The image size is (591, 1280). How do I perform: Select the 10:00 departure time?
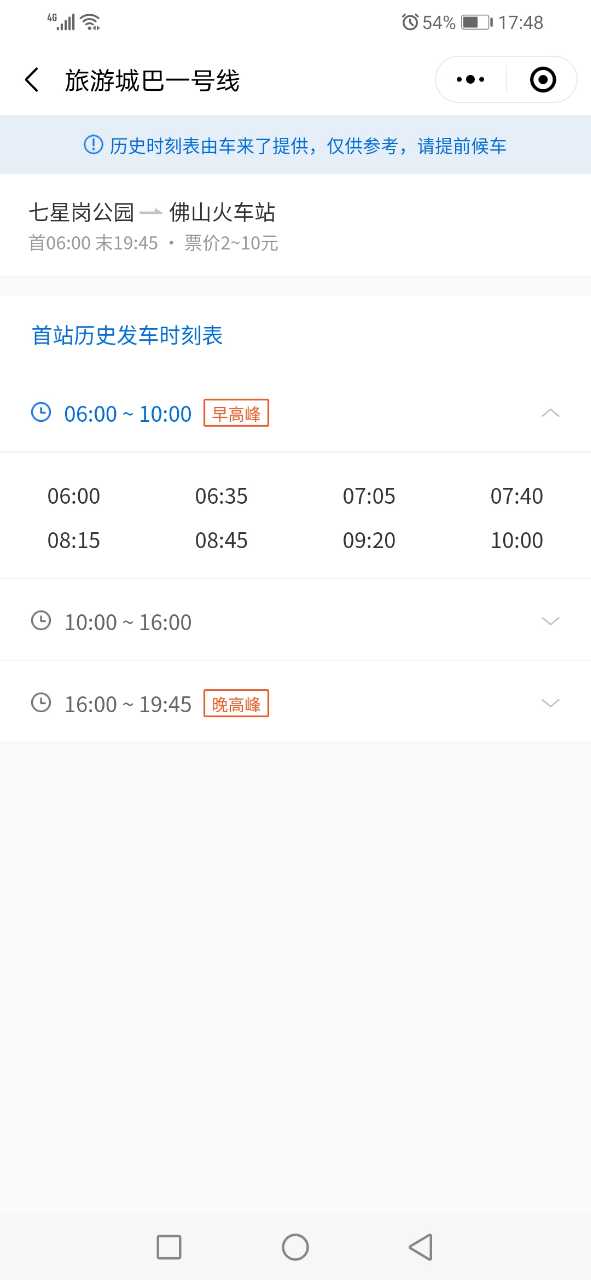click(x=517, y=540)
